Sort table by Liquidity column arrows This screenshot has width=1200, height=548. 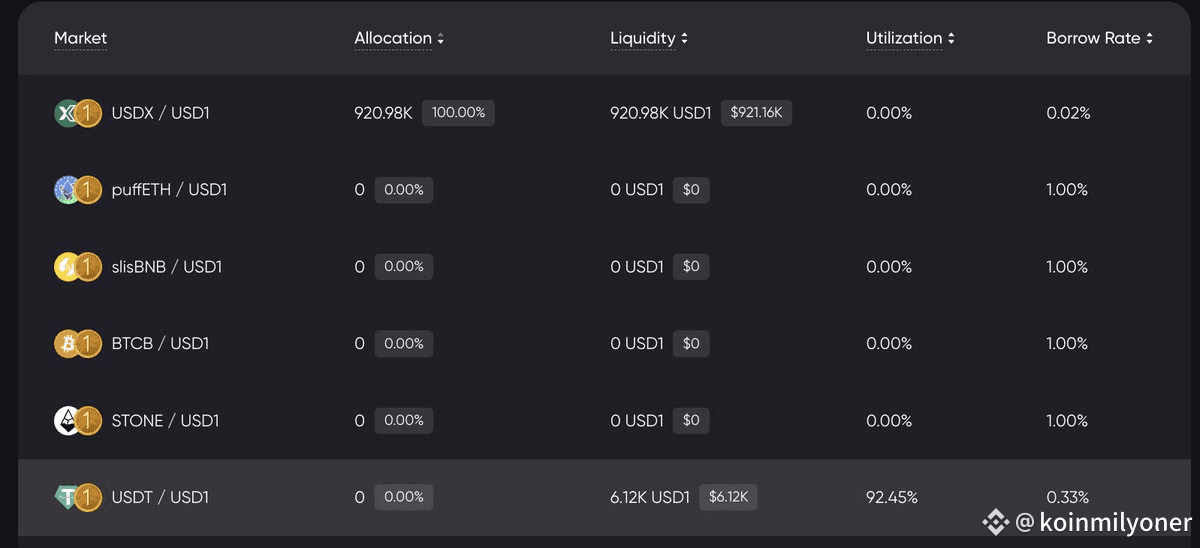pos(685,39)
